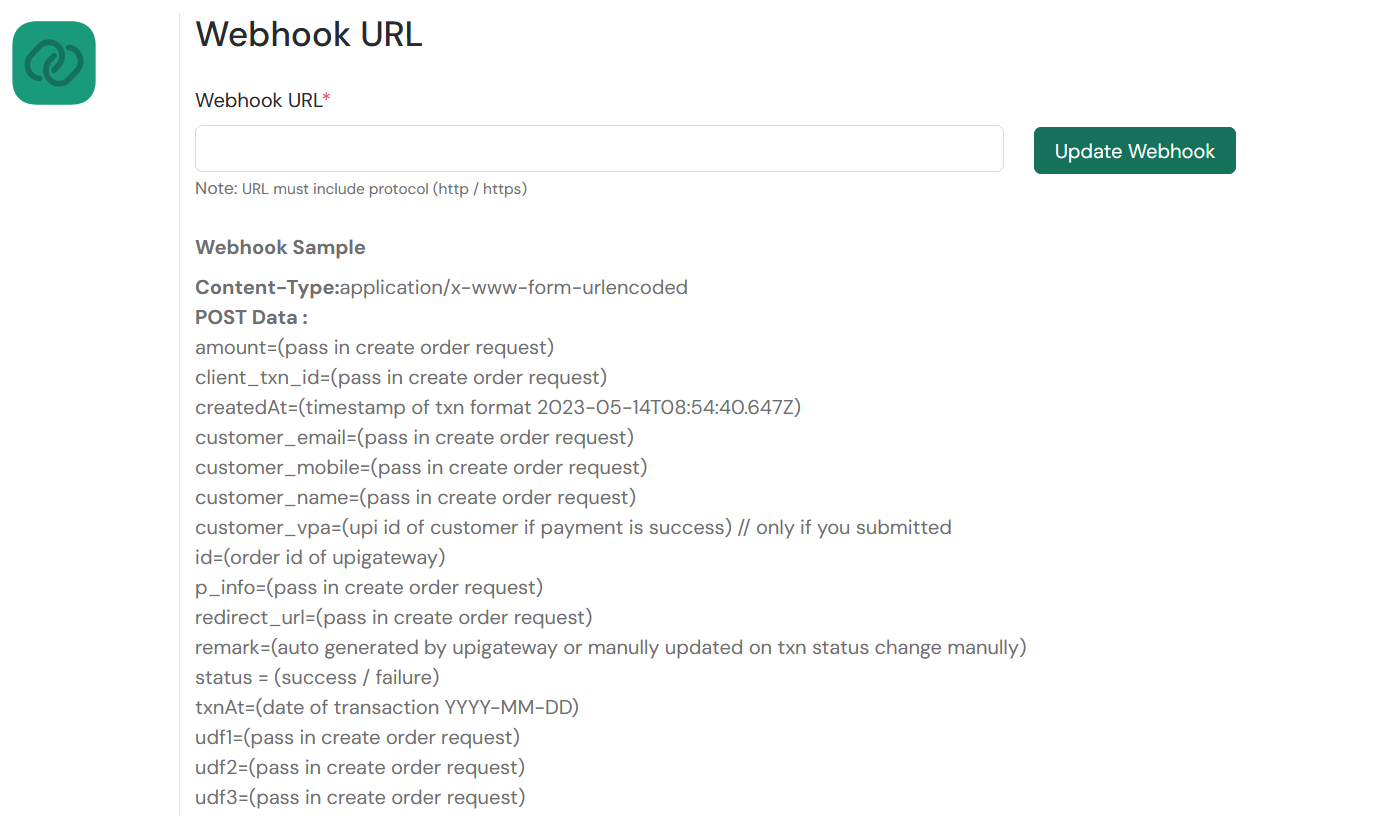Click the amount parameter line
The image size is (1379, 816).
tap(374, 348)
